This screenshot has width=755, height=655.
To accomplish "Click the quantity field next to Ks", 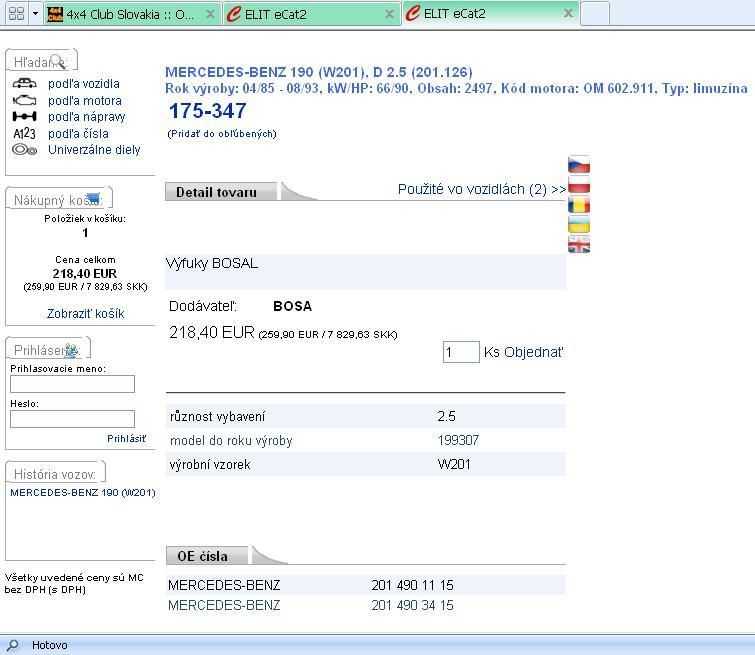I will [461, 352].
